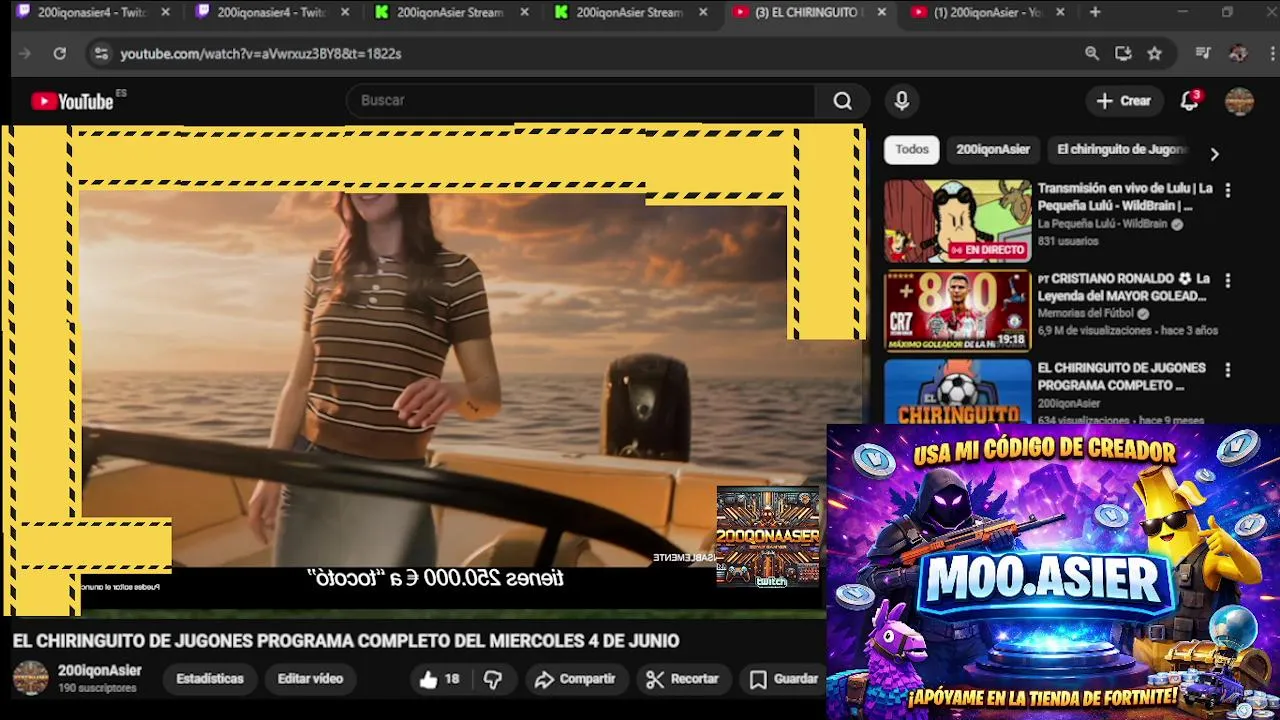Reload the page in the browser
The image size is (1280, 720).
coord(60,53)
